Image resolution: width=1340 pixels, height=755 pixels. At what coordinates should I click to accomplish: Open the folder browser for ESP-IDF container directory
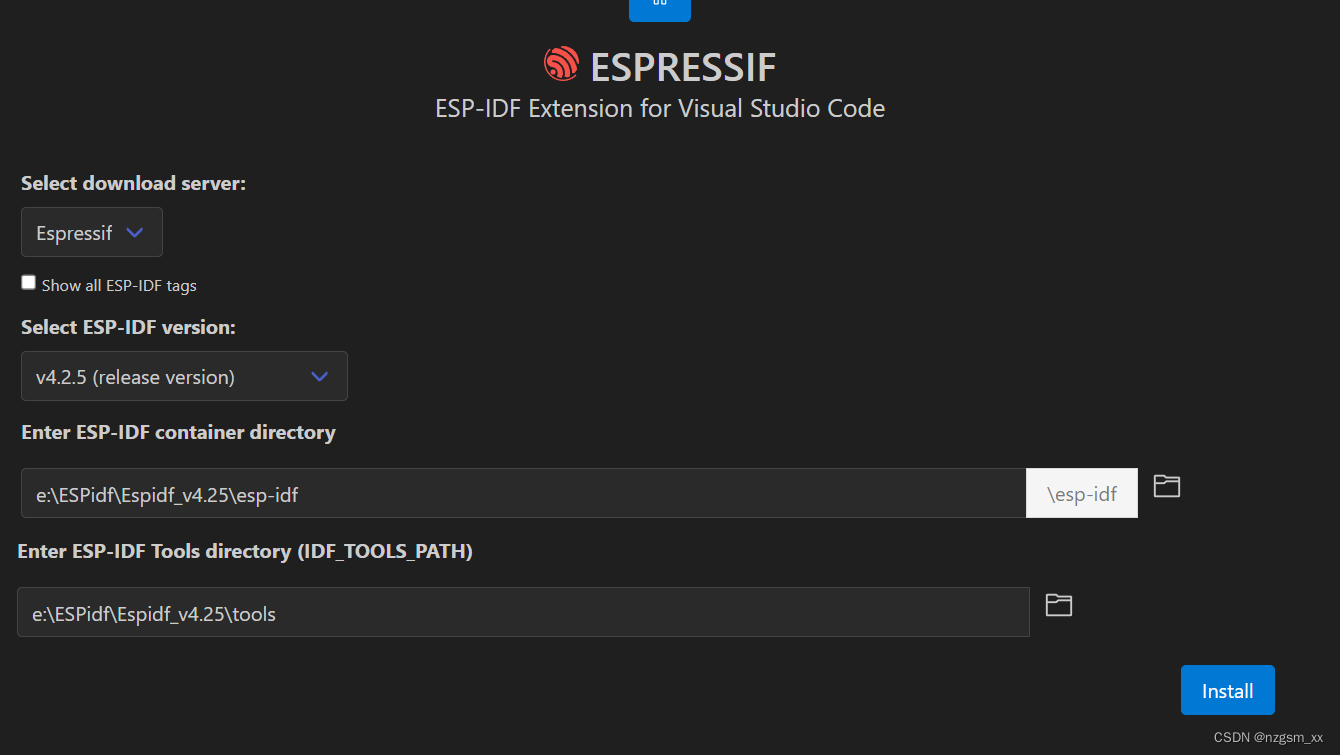pyautogui.click(x=1166, y=485)
